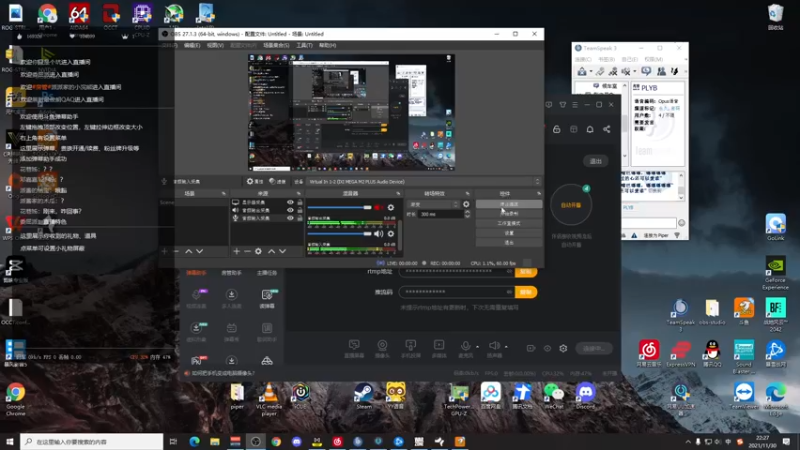Open the Virtual In audio device dropdown
This screenshot has height=450, width=800.
coord(423,182)
